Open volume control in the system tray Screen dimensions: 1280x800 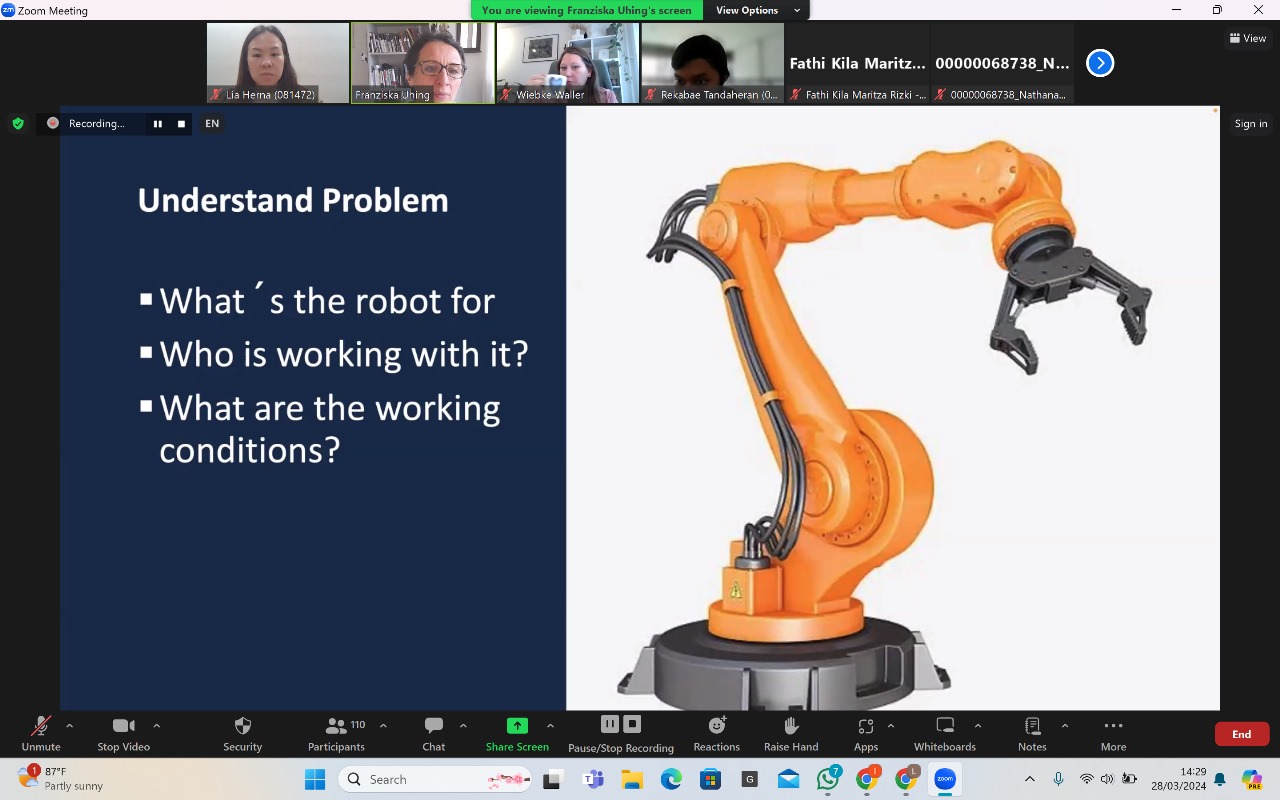[1107, 779]
